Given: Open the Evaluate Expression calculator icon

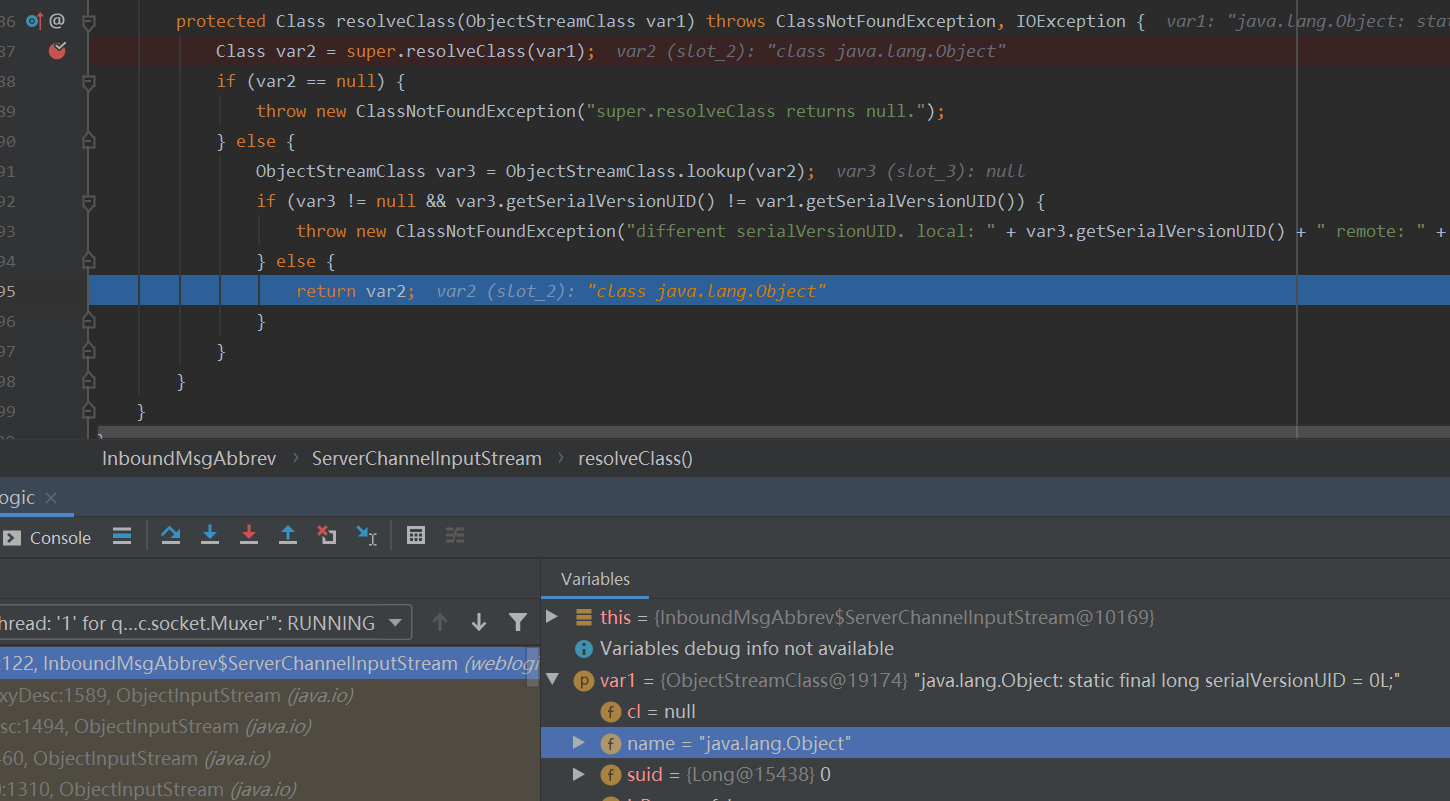Looking at the screenshot, I should point(416,536).
